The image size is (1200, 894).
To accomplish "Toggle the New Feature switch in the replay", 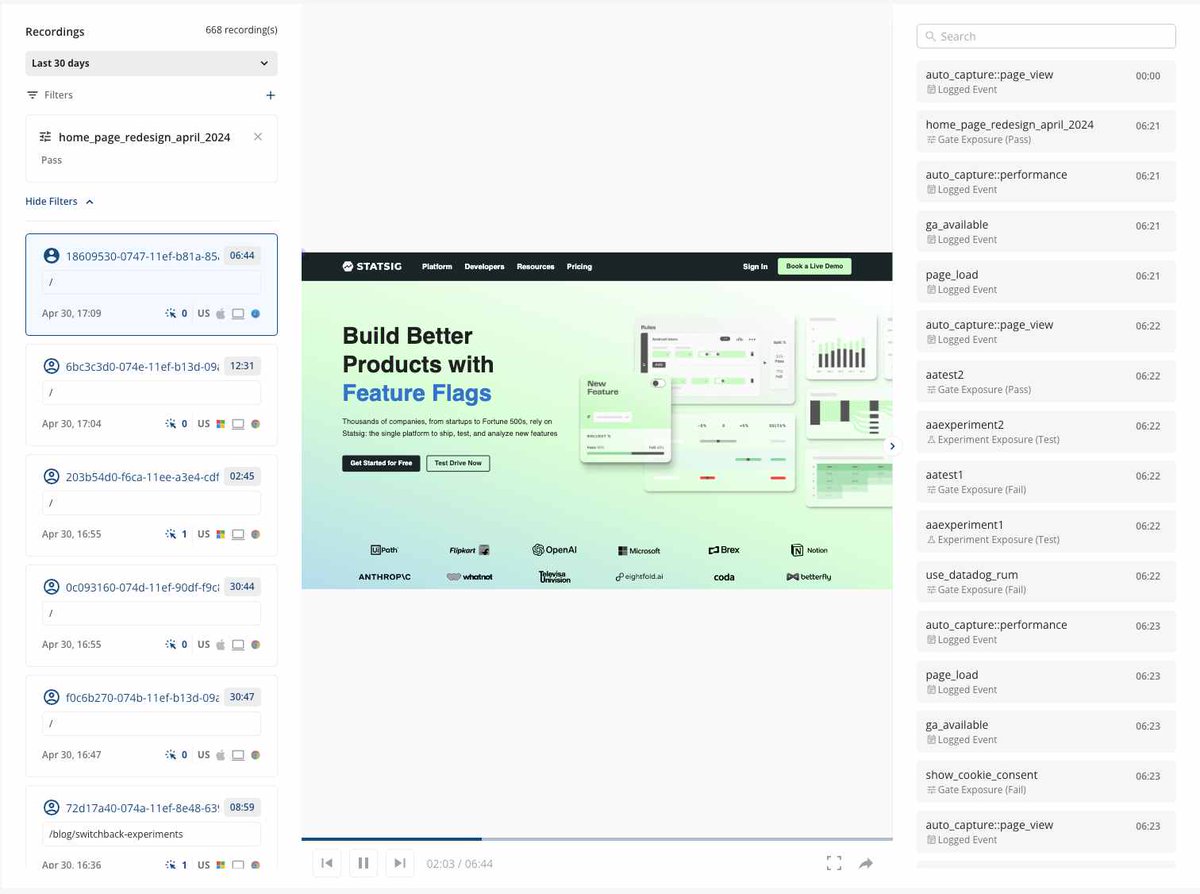I will (658, 383).
